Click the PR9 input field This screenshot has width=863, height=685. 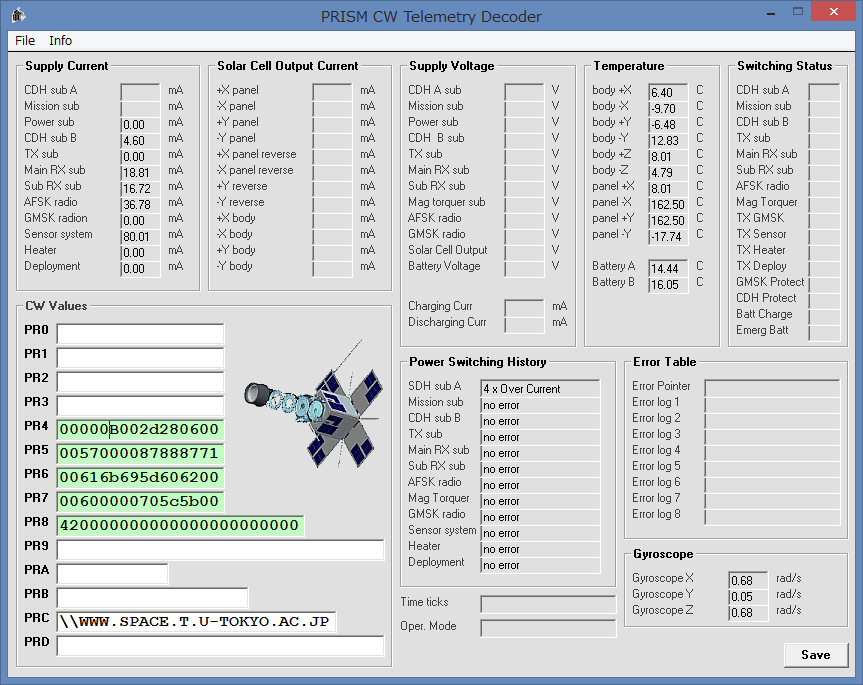point(220,550)
